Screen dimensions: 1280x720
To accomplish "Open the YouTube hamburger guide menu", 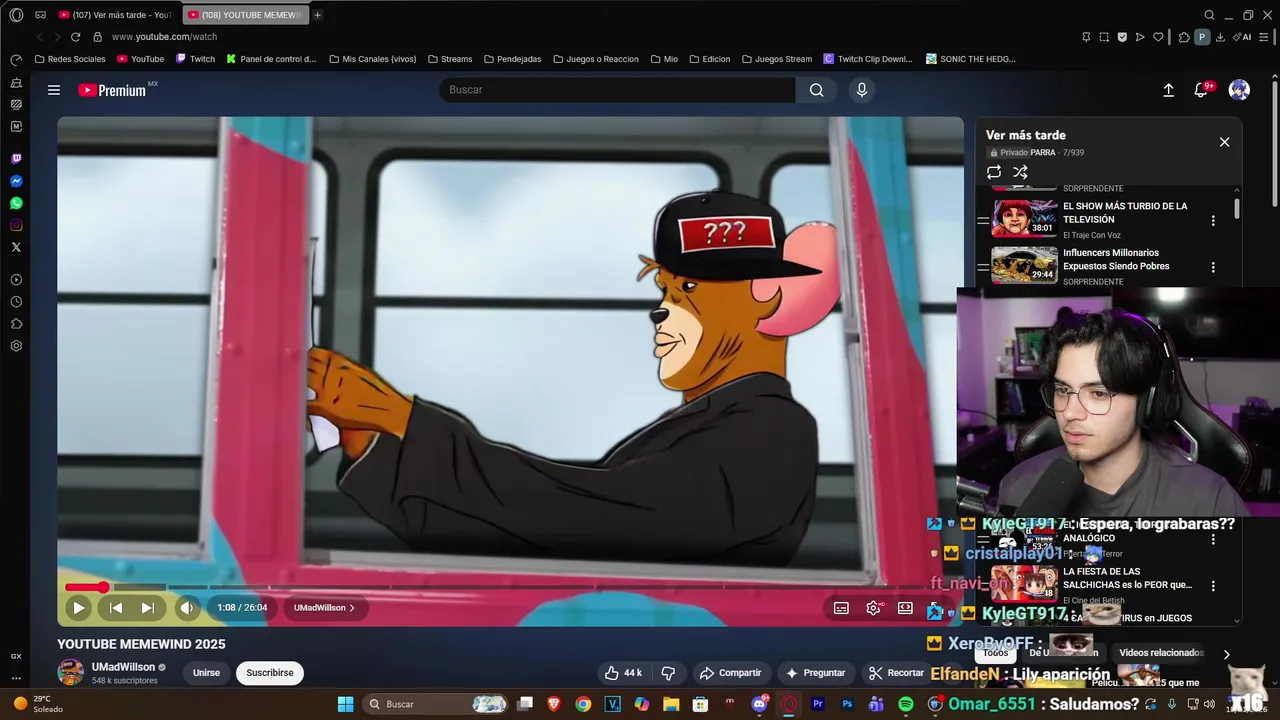I will [54, 90].
